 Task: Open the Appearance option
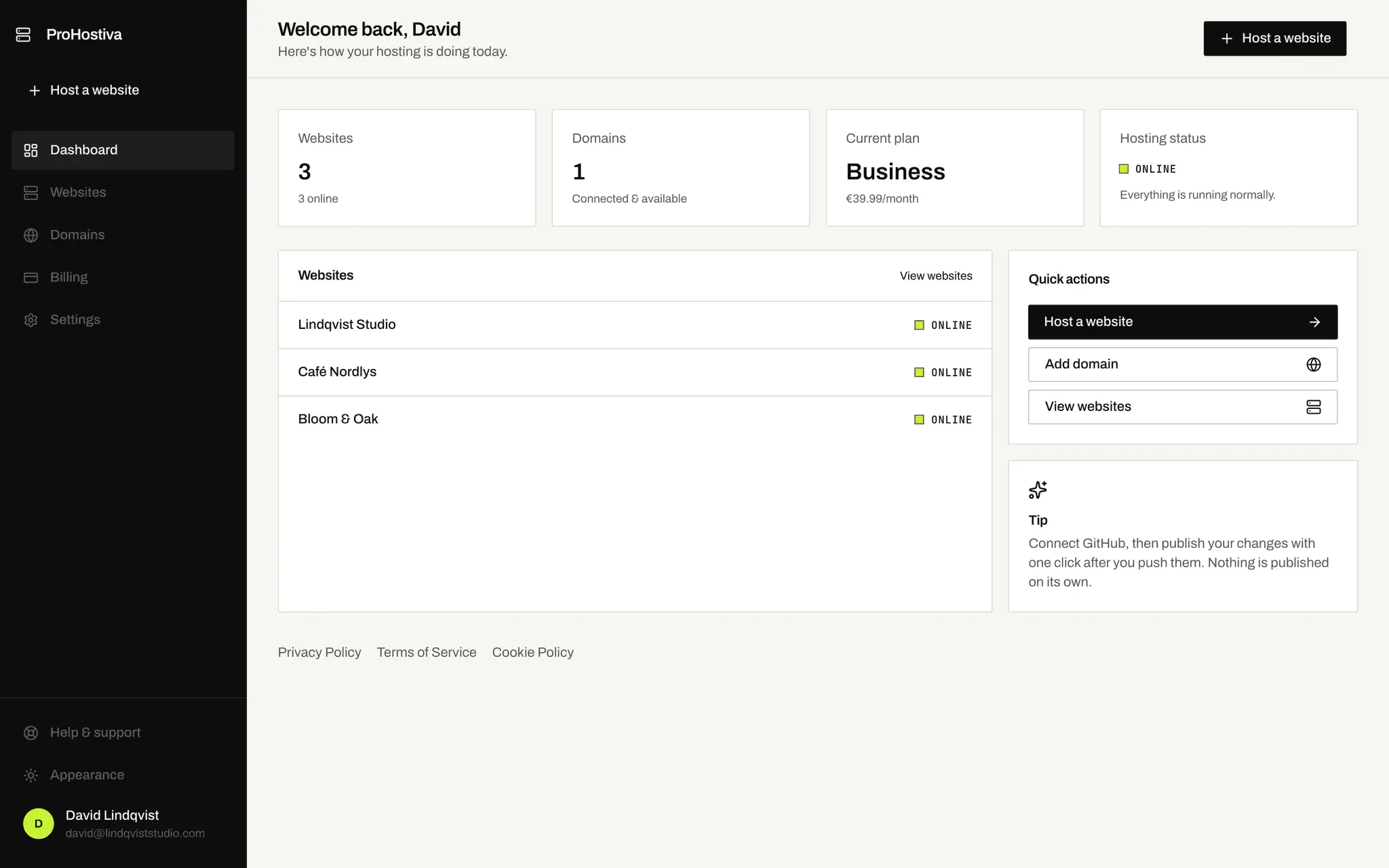pos(123,775)
